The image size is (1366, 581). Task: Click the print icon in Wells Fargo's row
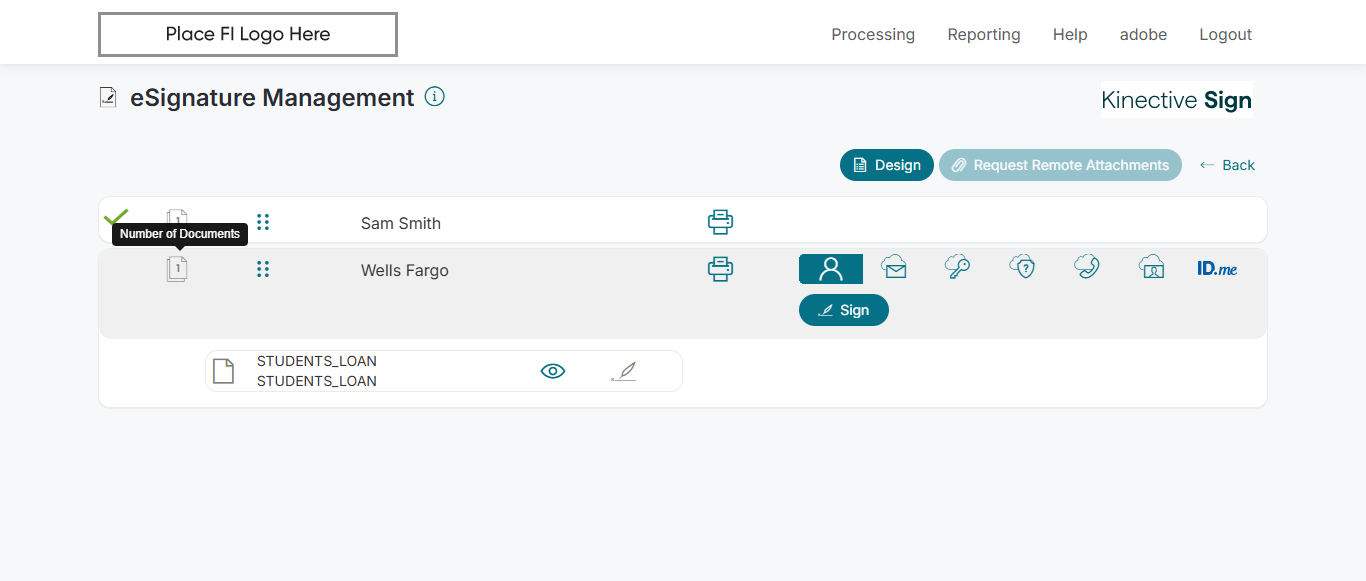tap(720, 269)
